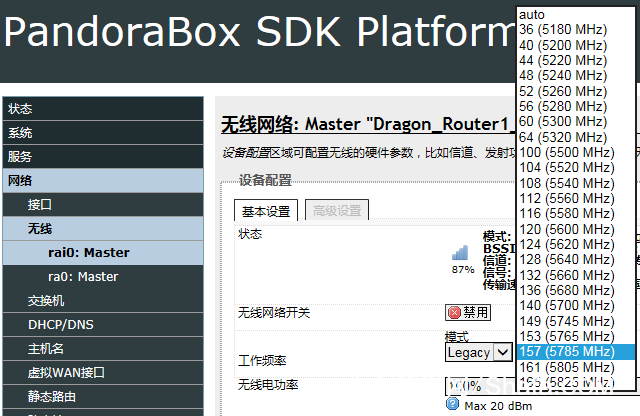This screenshot has height=416, width=640.
Task: Go to the 接口 page
Action: coord(103,205)
